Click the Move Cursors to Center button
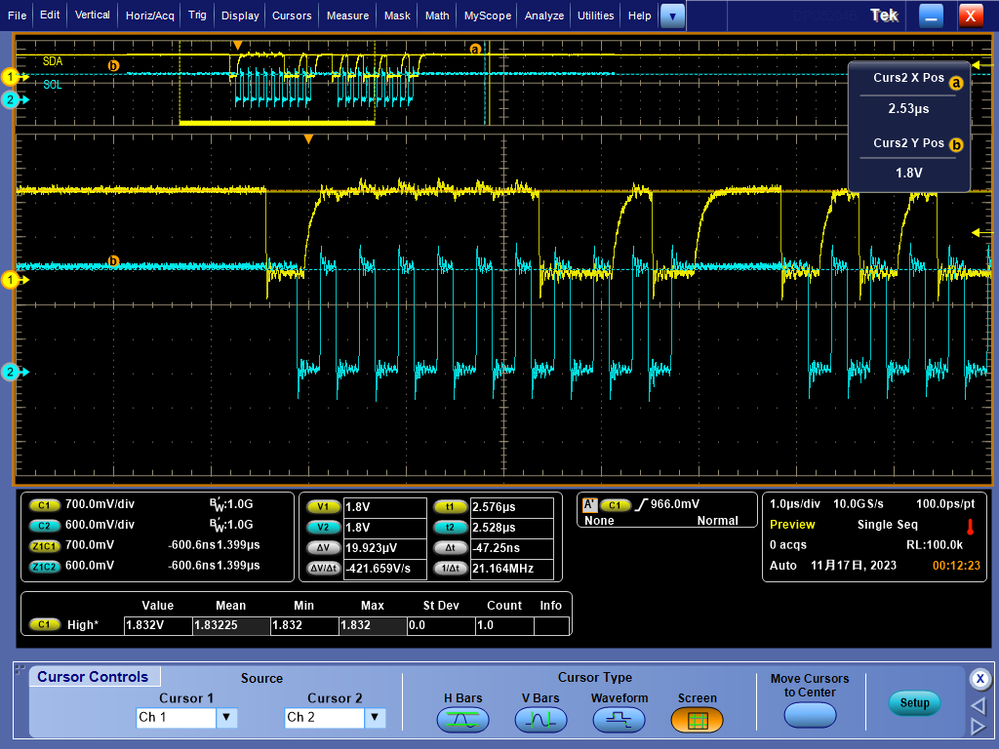The width and height of the screenshot is (999, 749). 809,715
